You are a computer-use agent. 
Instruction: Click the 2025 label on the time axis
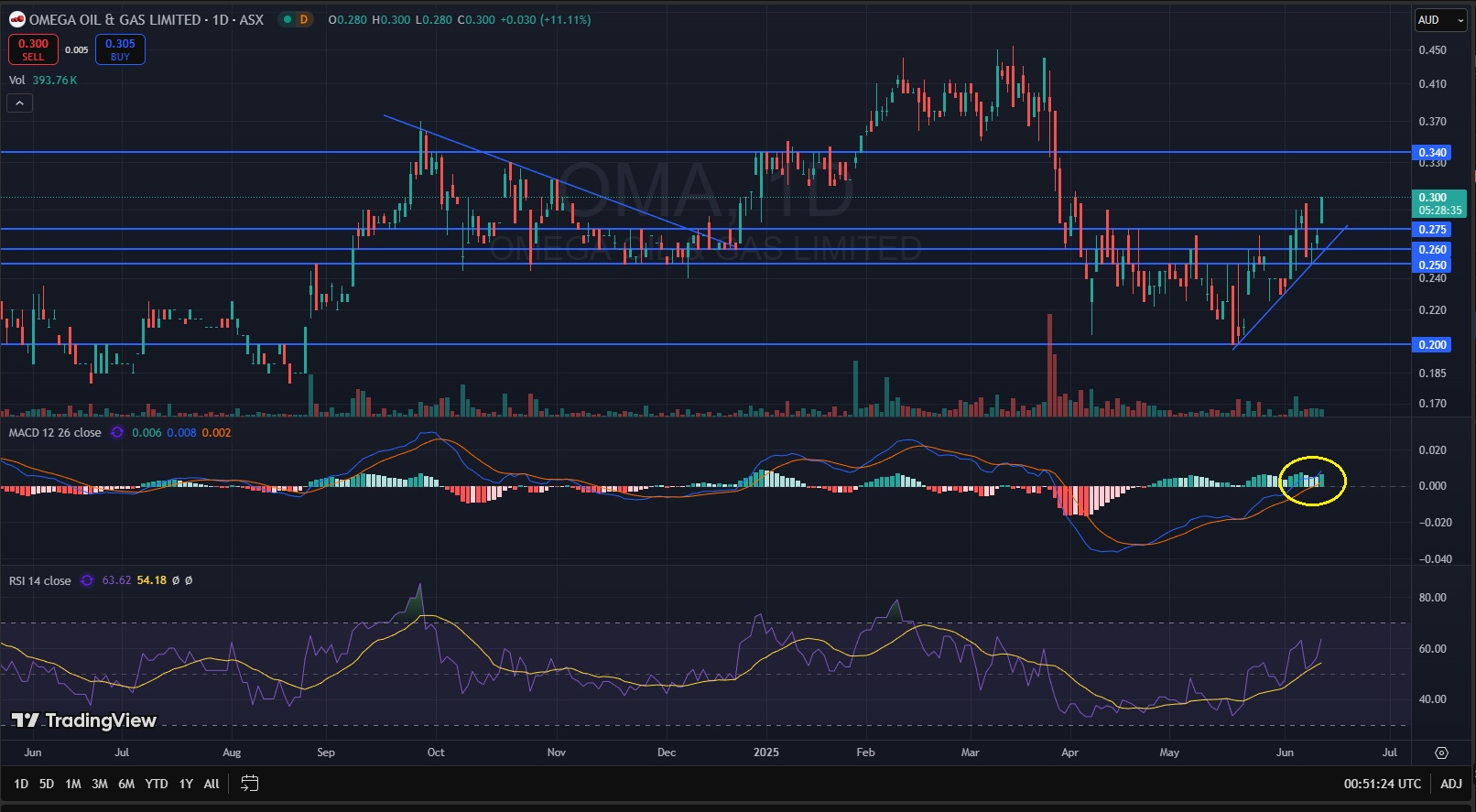pos(766,752)
